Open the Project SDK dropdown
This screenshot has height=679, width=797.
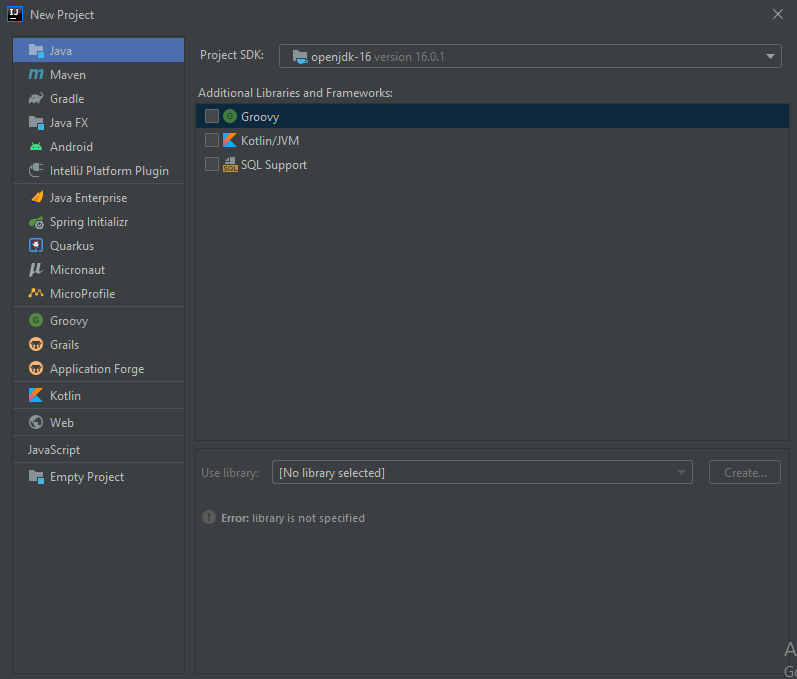[x=530, y=57]
